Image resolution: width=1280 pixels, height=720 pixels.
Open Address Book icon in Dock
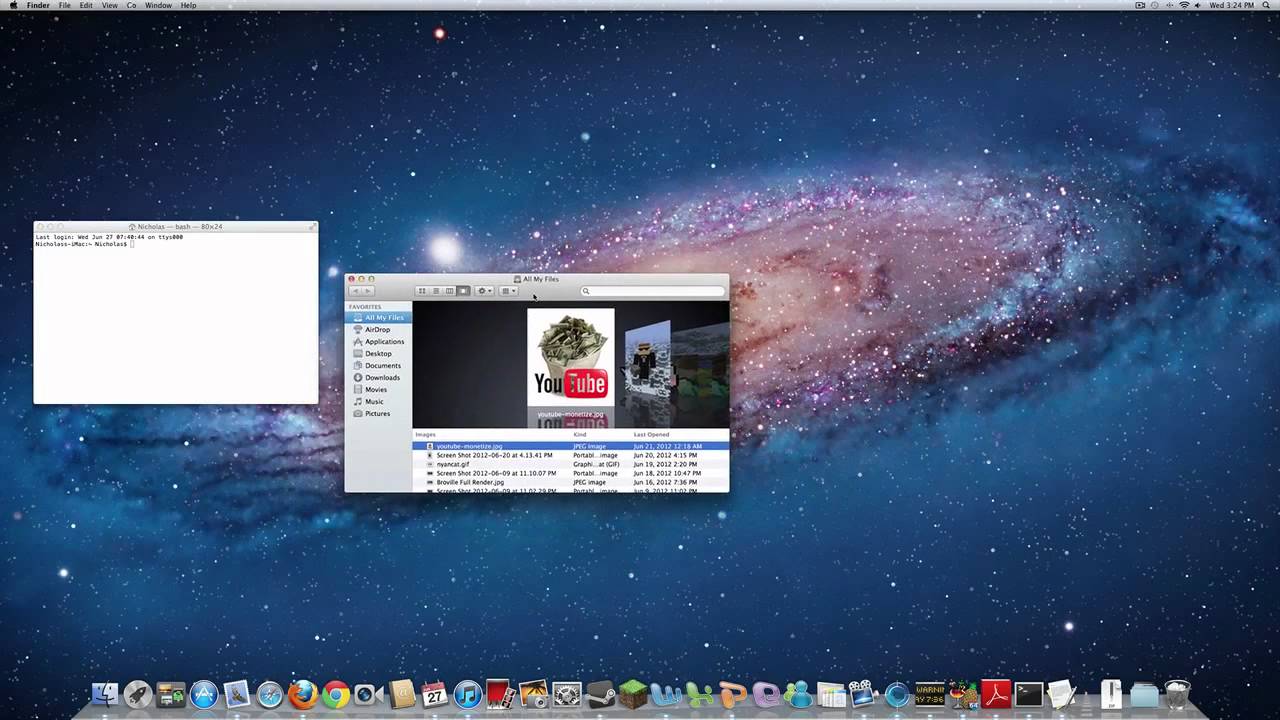pos(402,694)
